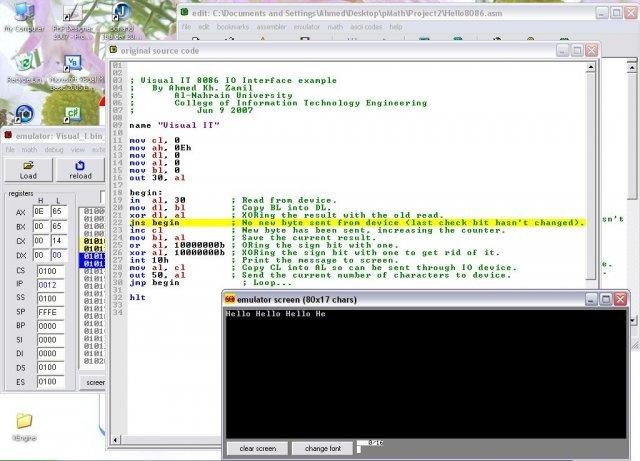Open the XEngine folder on desktop

click(x=24, y=427)
